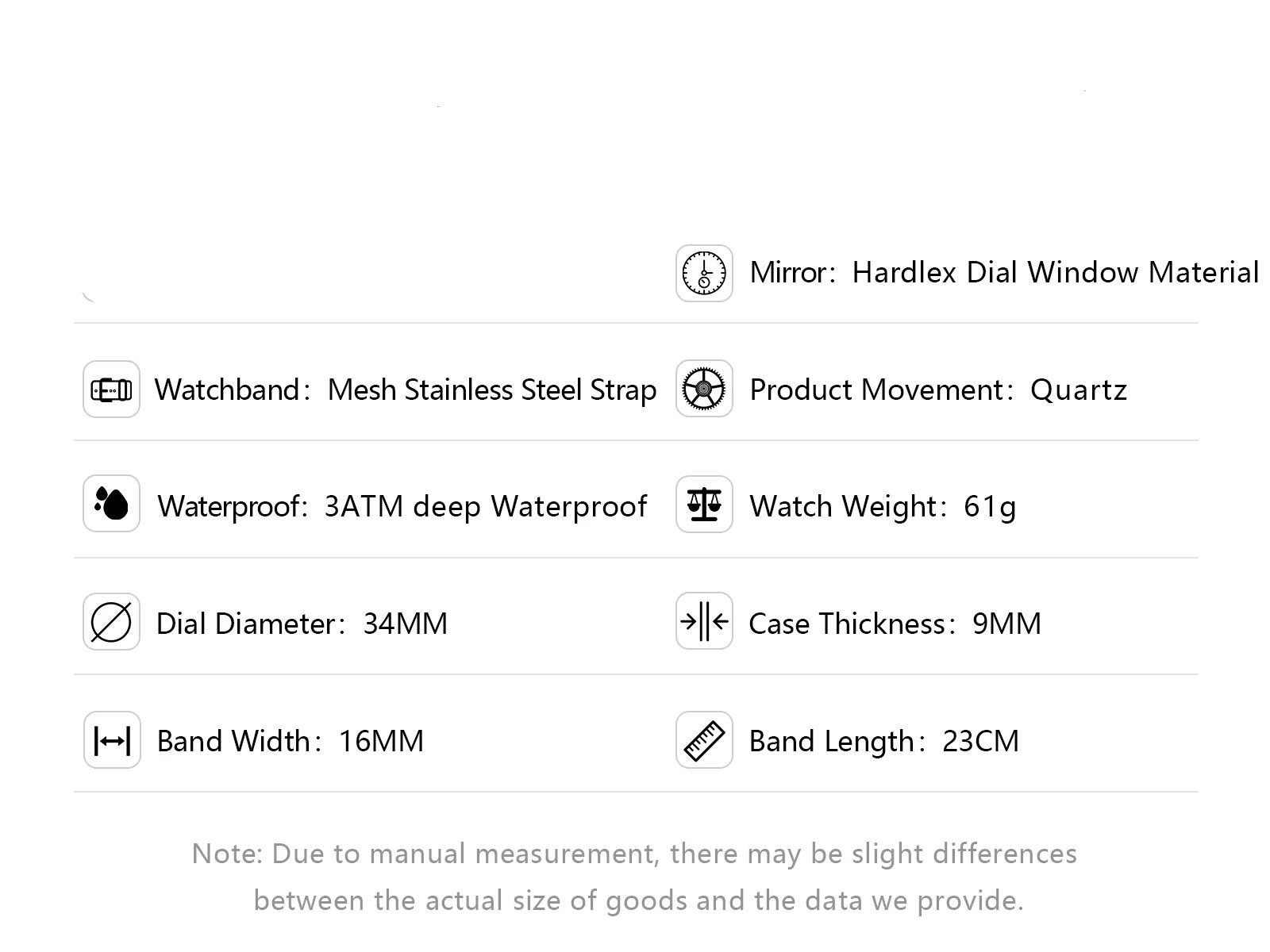Click the 3ATM deep Waterproof text
The width and height of the screenshot is (1270, 952).
pyautogui.click(x=485, y=506)
